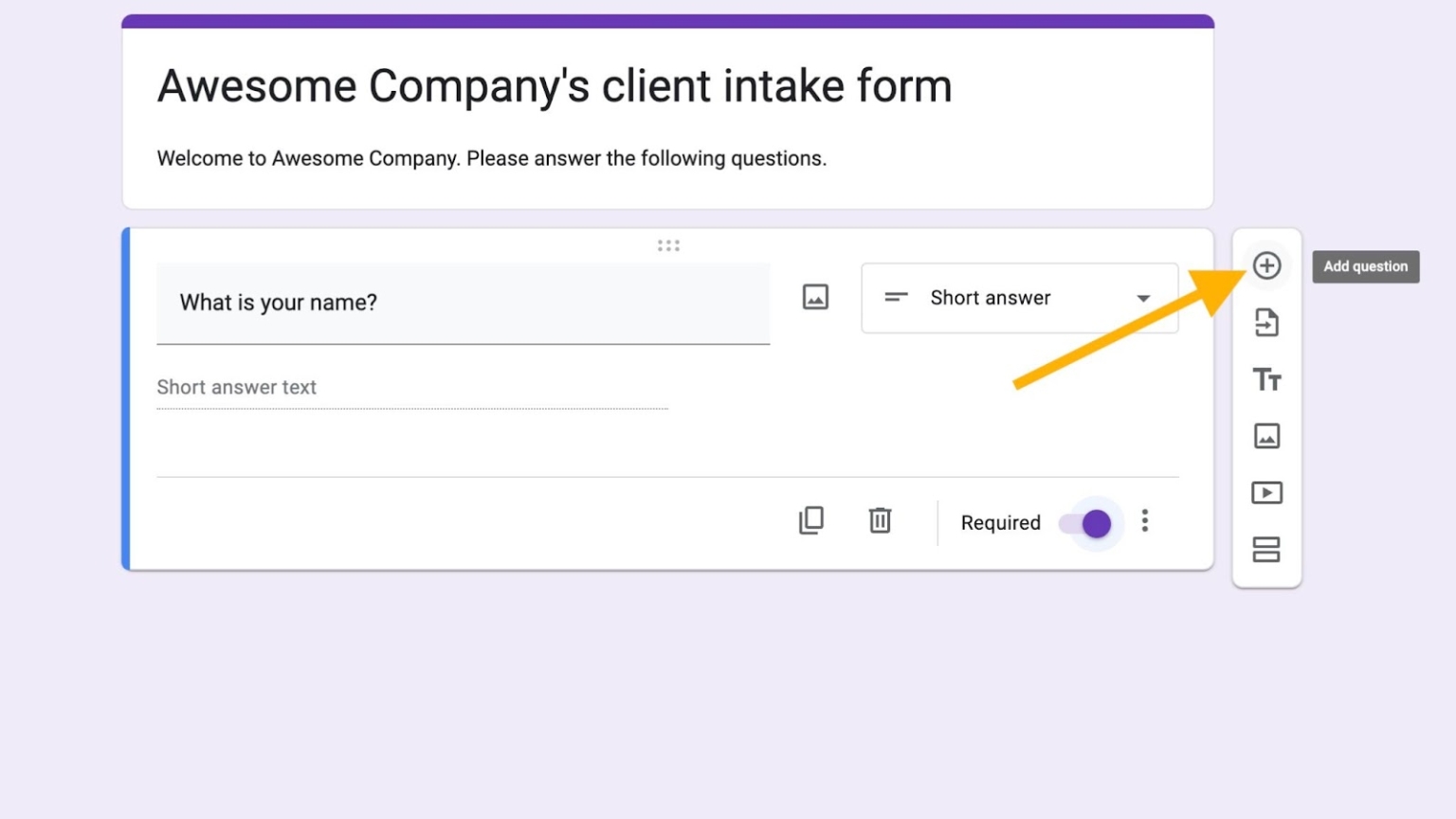Click the Add question tooltip label
This screenshot has width=1456, height=819.
point(1365,266)
